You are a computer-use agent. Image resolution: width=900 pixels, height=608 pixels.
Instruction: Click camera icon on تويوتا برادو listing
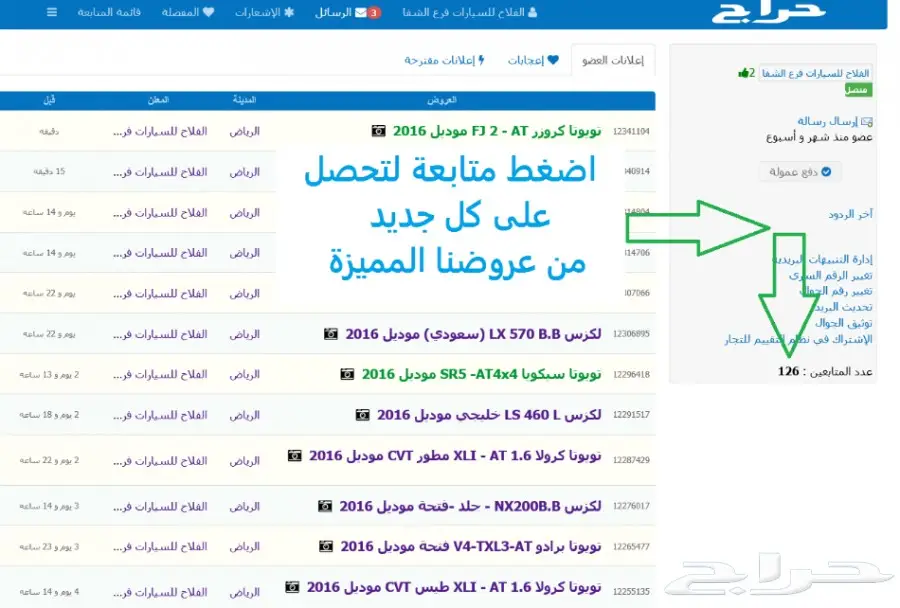[x=326, y=547]
